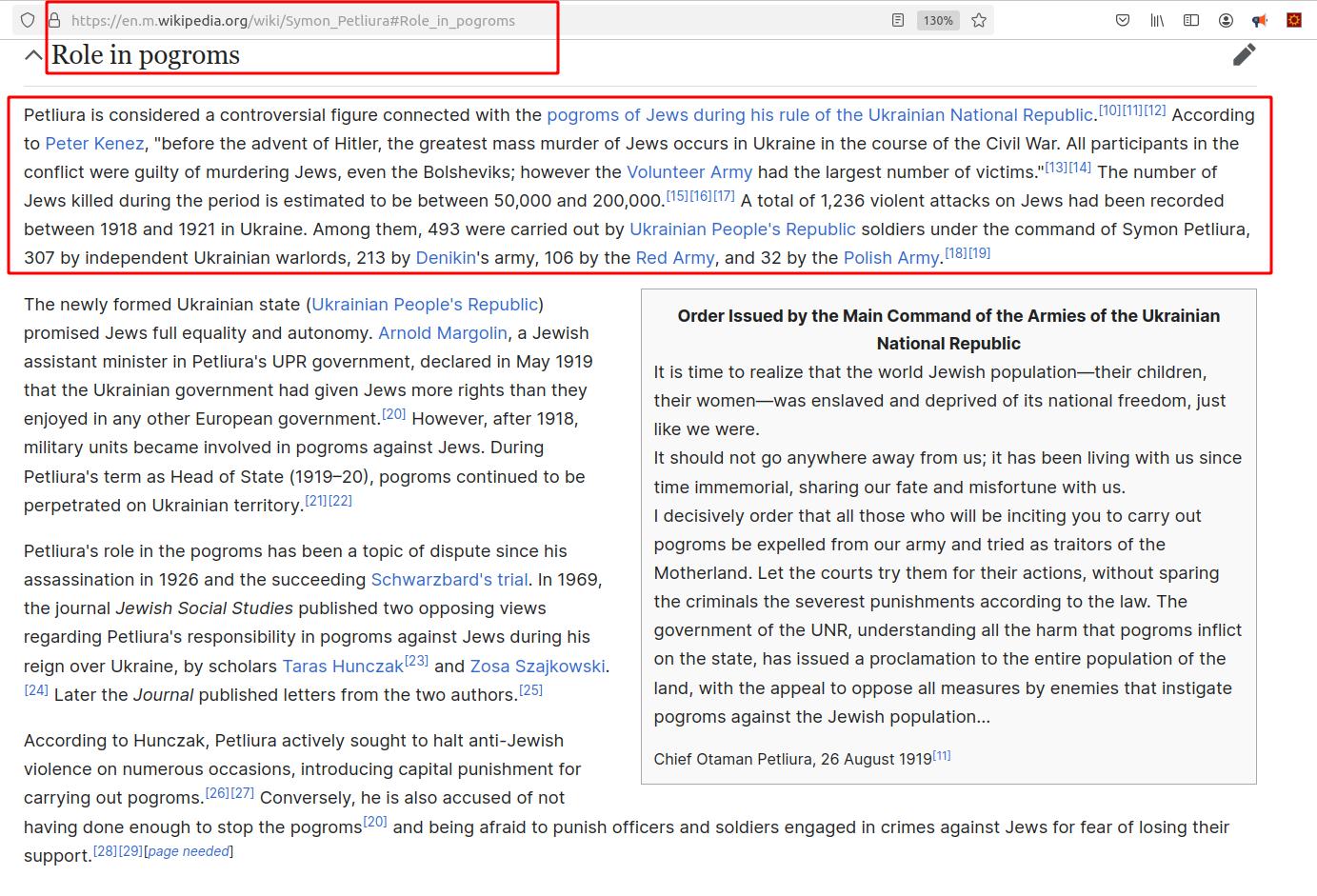Open the tracking protection shield icon
The width and height of the screenshot is (1317, 896).
coord(28,20)
